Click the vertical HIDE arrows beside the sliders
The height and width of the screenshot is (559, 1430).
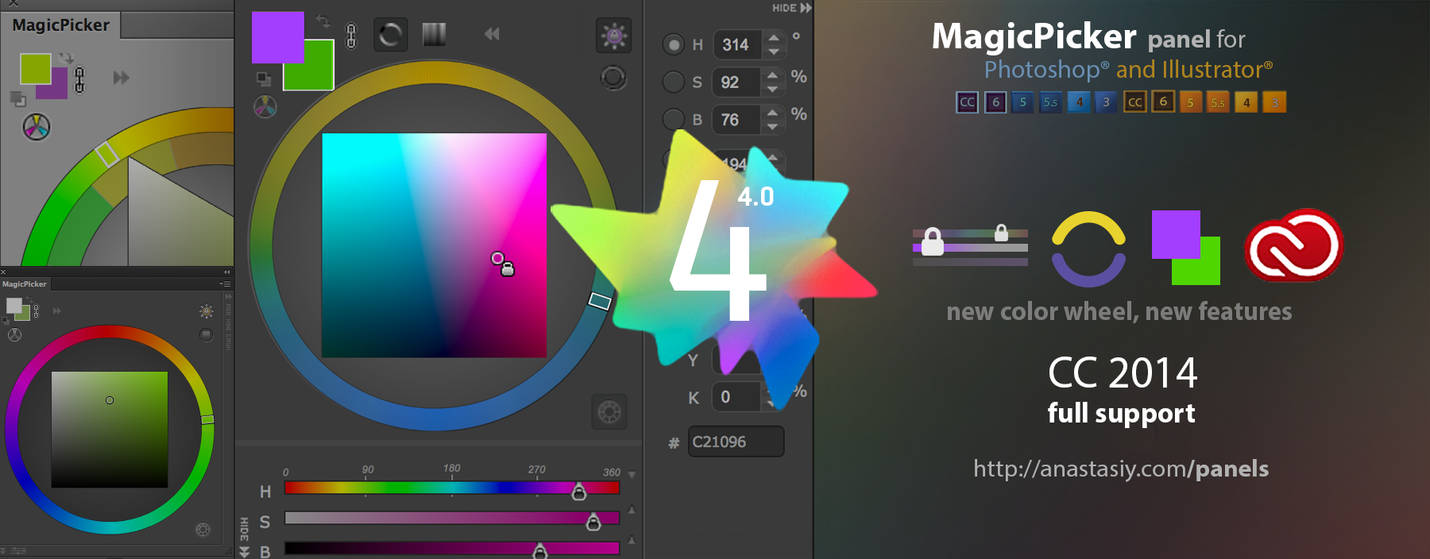click(x=243, y=535)
